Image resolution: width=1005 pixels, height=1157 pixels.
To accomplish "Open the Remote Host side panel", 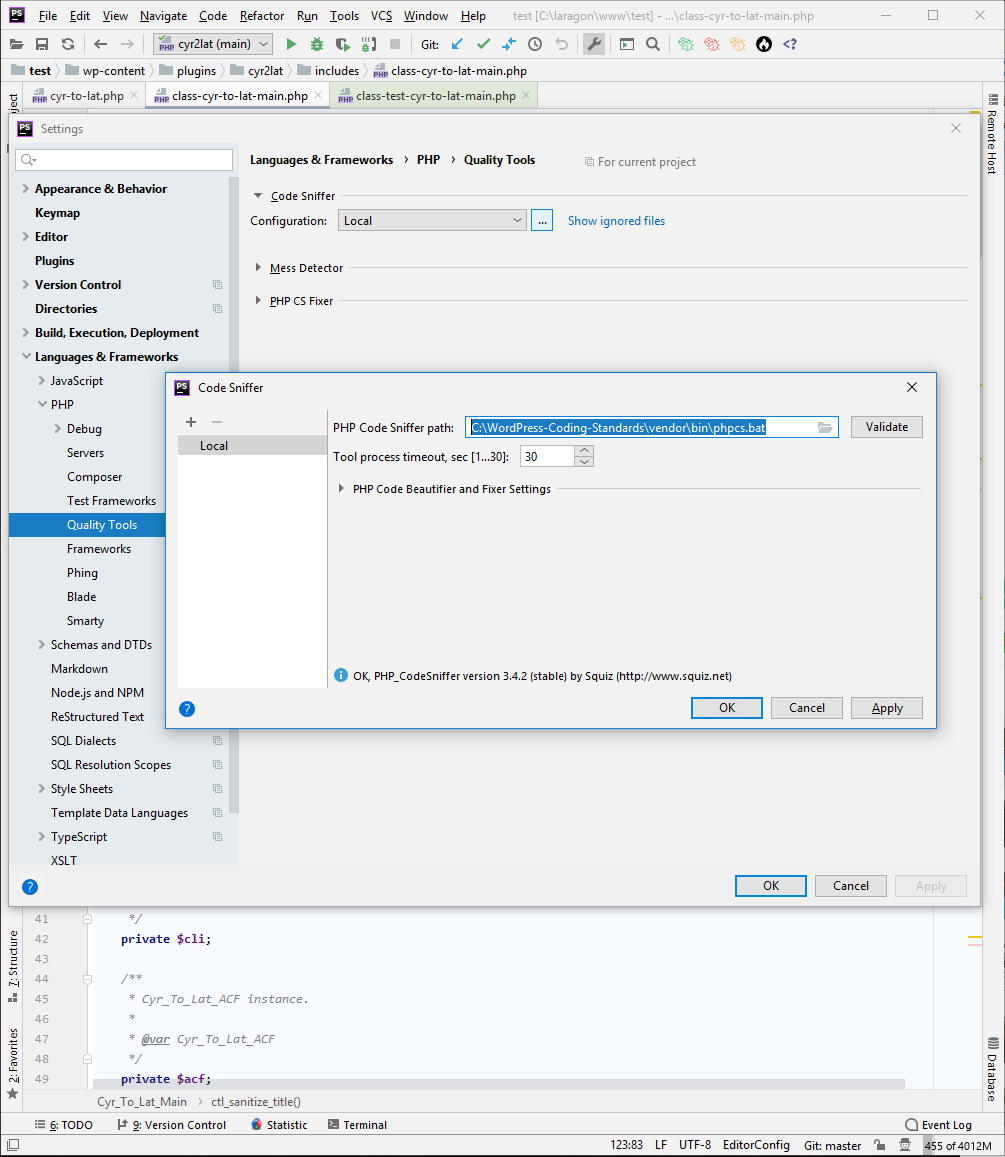I will click(x=992, y=134).
